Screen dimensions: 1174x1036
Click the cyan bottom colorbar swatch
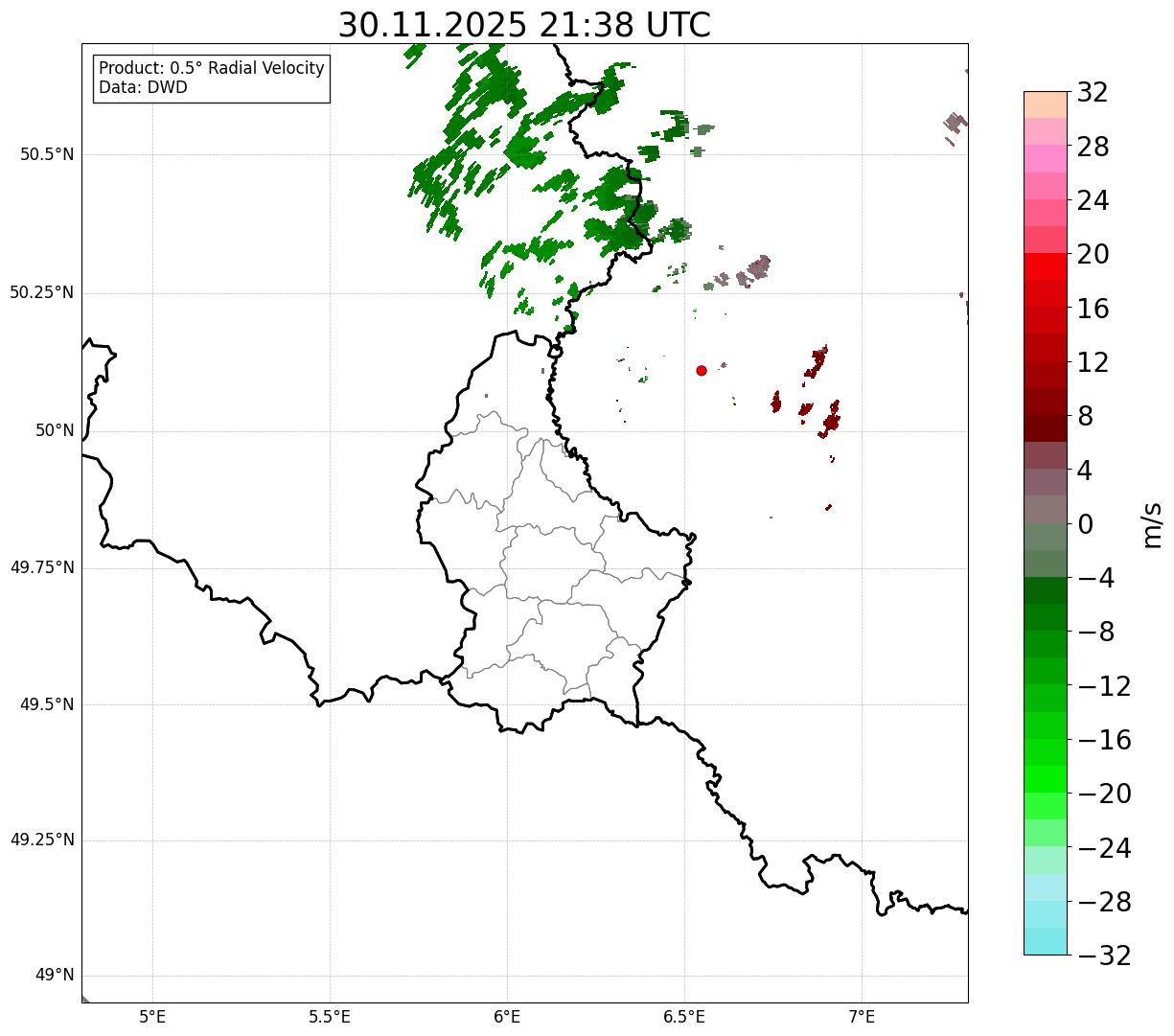pyautogui.click(x=1046, y=941)
